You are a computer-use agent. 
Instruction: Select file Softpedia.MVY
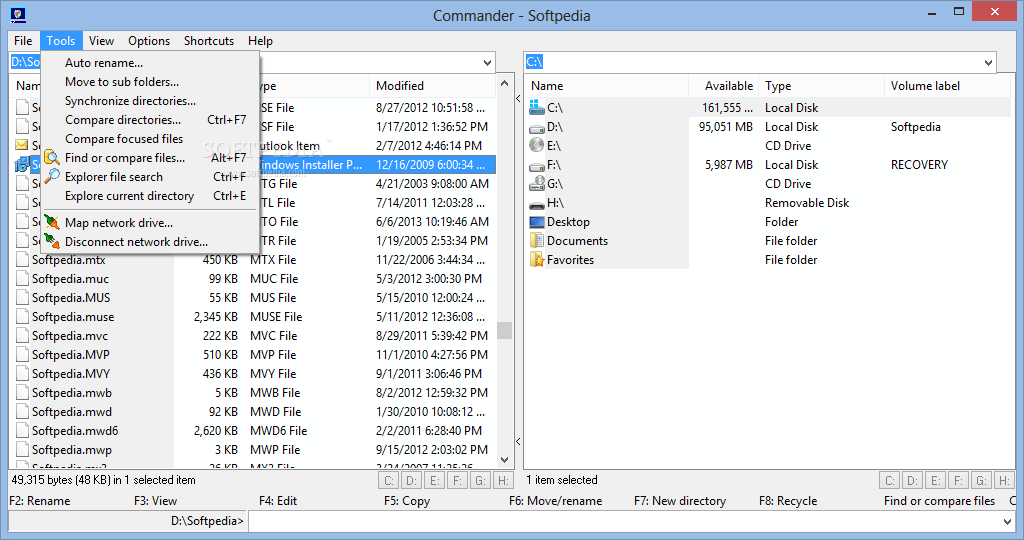pyautogui.click(x=71, y=373)
